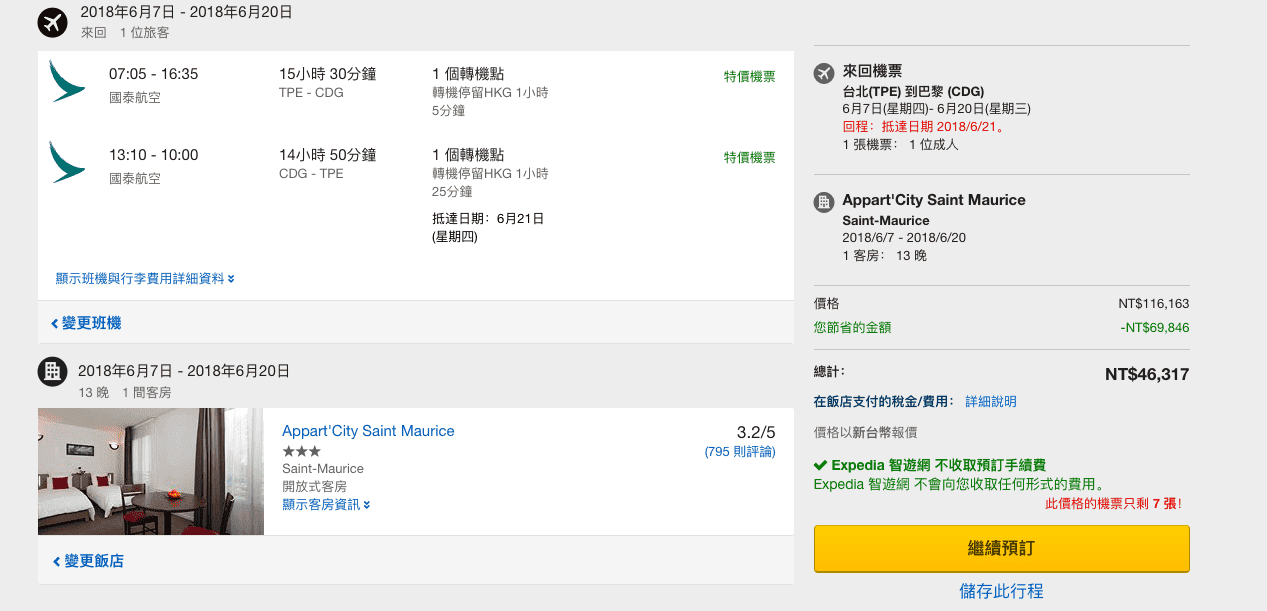This screenshot has height=611, width=1267.
Task: Click the hotel building icon above hotel dates
Action: point(53,371)
